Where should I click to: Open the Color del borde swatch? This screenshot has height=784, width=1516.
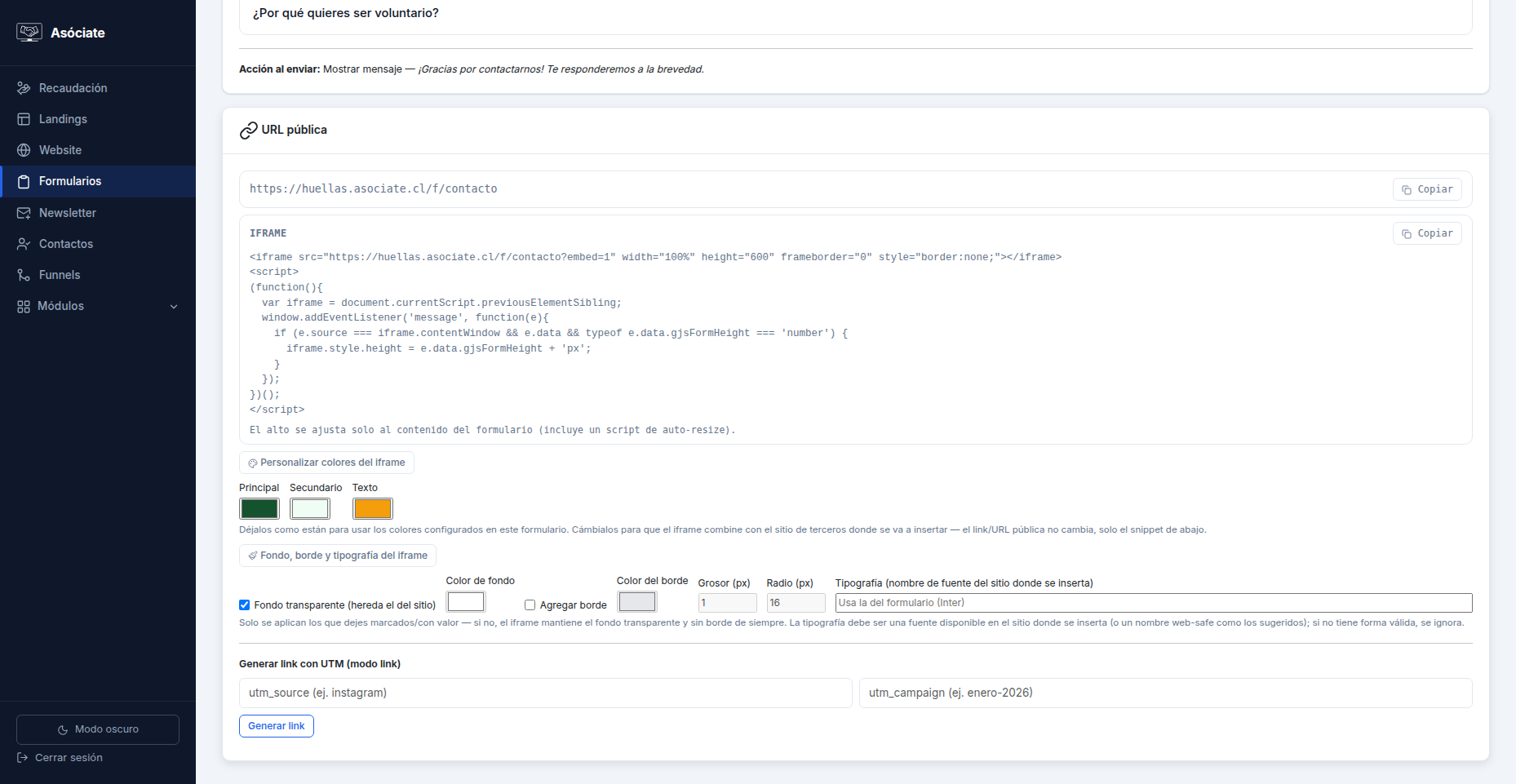coord(637,601)
